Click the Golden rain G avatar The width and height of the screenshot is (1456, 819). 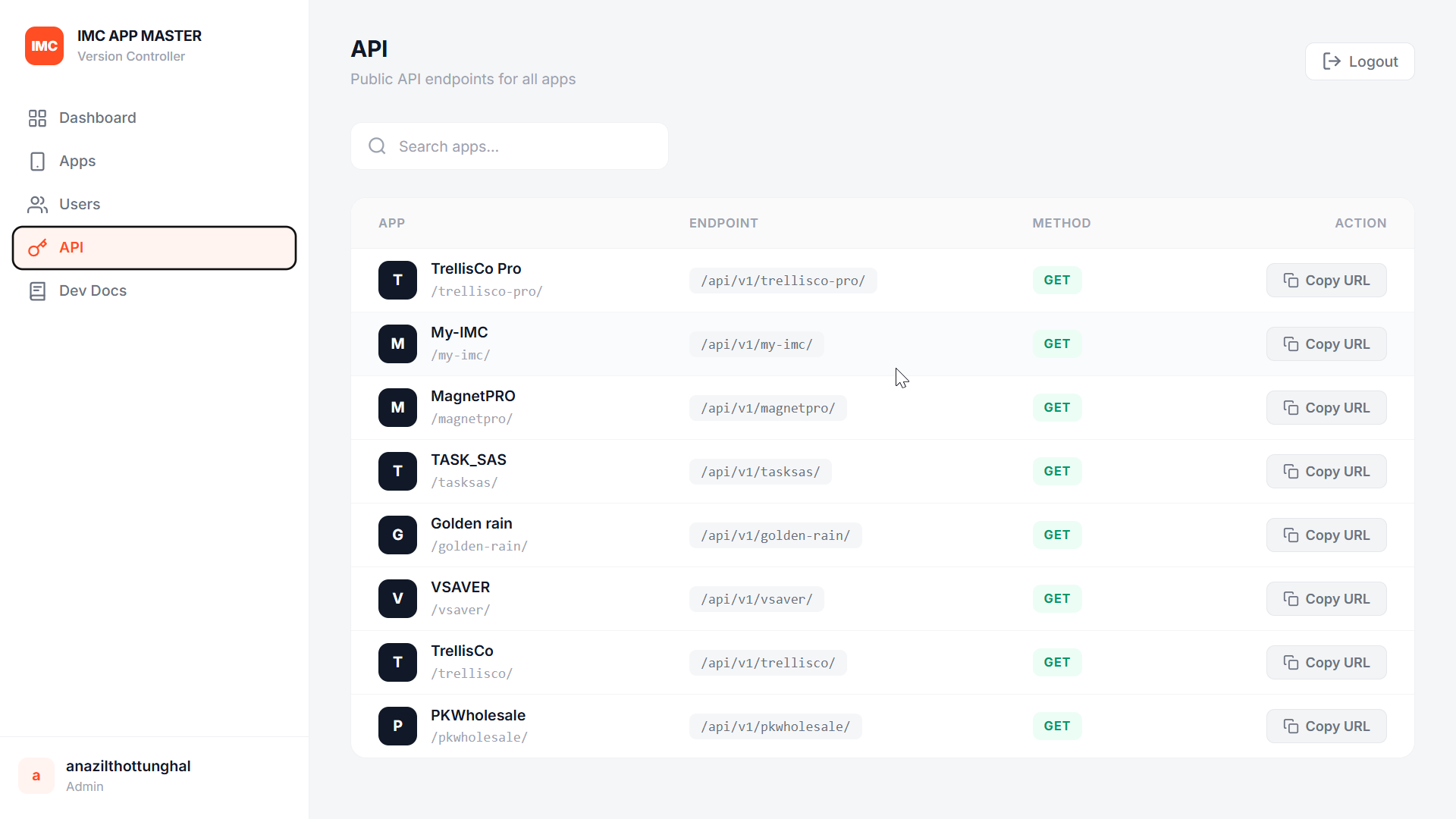[x=397, y=535]
